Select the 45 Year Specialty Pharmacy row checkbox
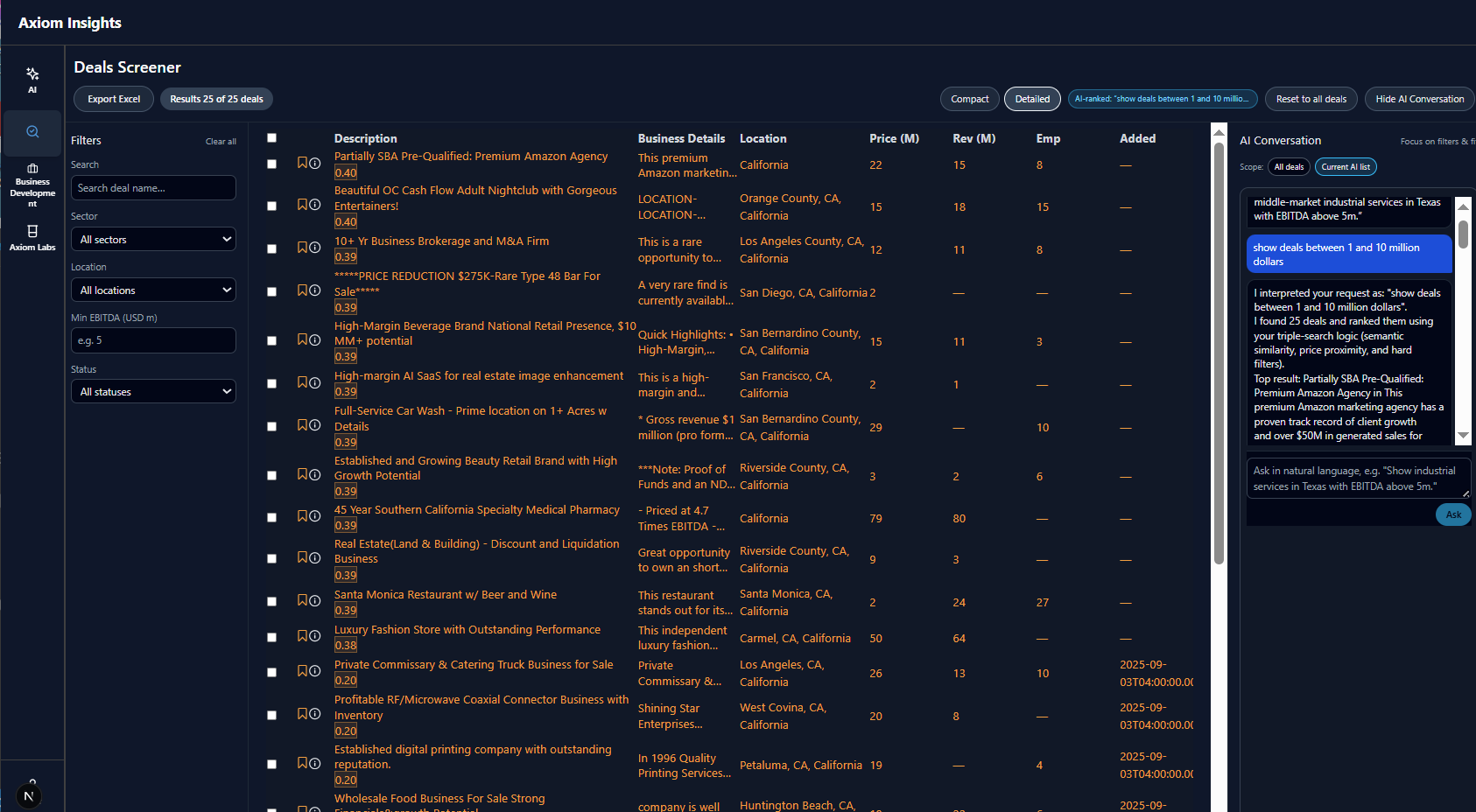The image size is (1476, 812). tap(271, 517)
